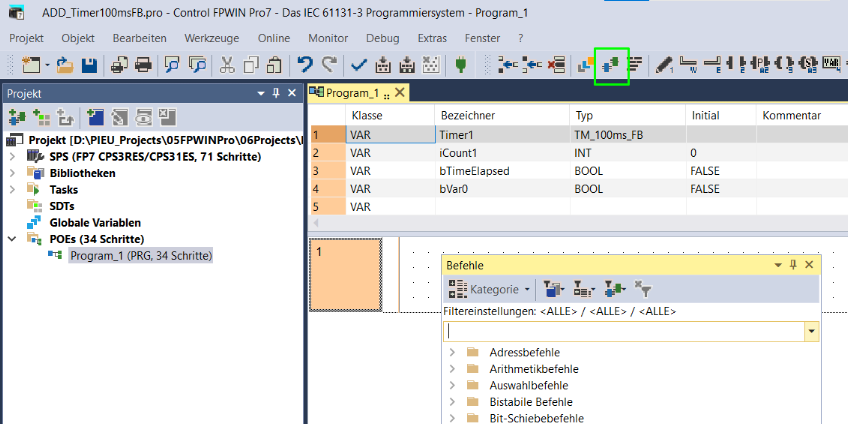
Task: Select SDTs in the project tree
Action: pos(62,206)
